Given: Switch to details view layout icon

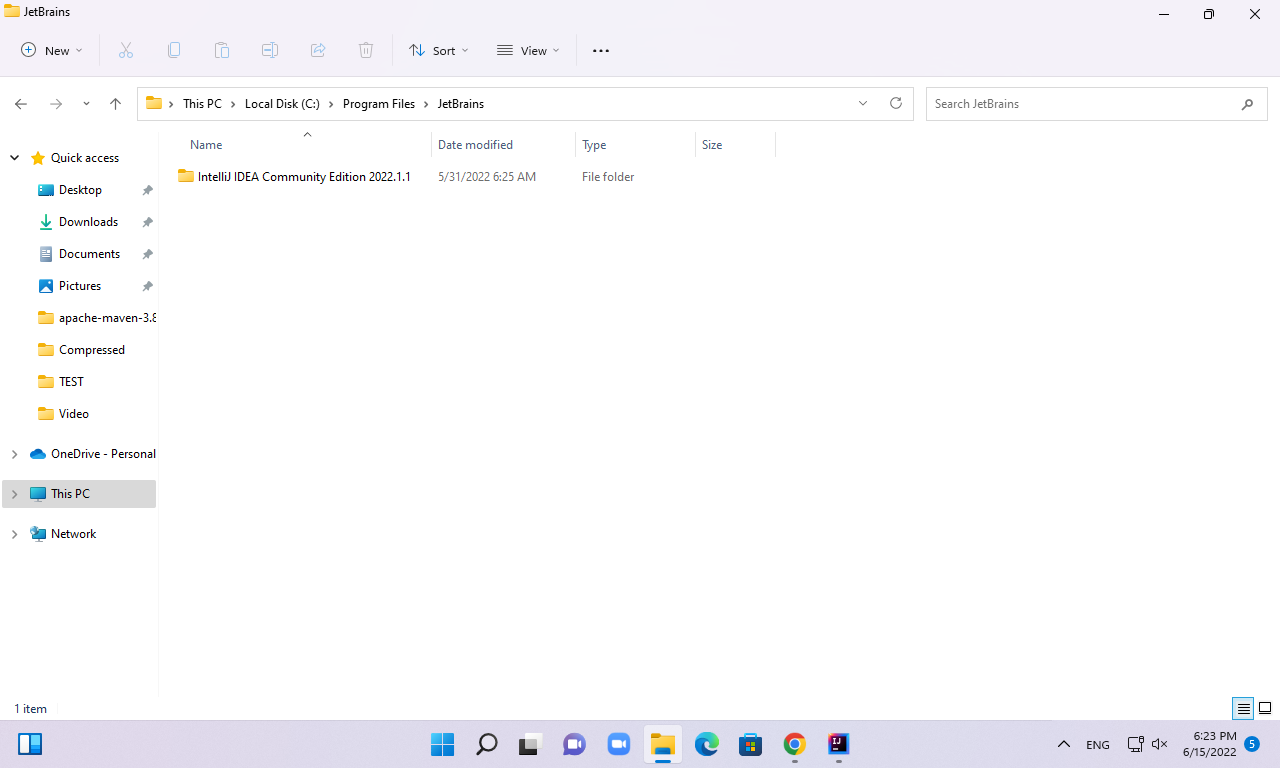Looking at the screenshot, I should (x=1244, y=709).
